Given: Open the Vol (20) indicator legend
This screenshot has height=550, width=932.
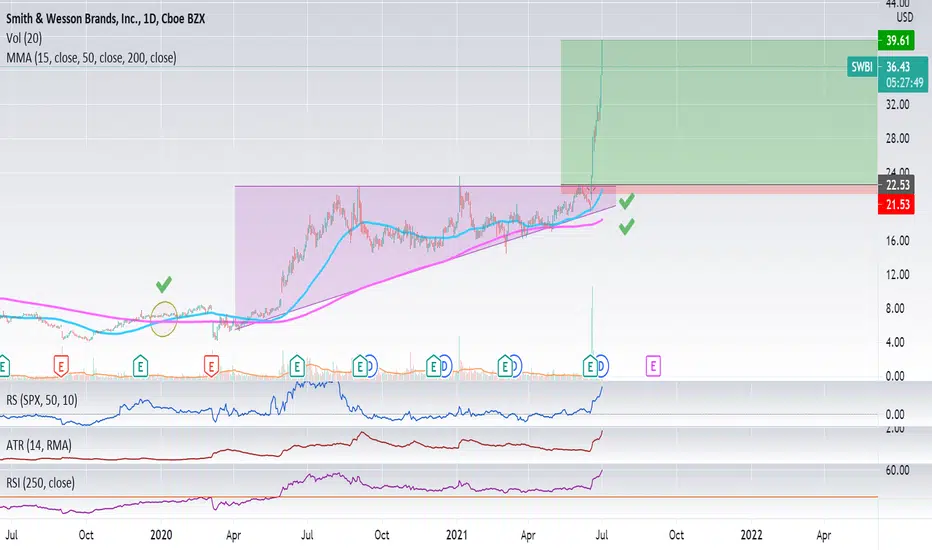Looking at the screenshot, I should [24, 38].
